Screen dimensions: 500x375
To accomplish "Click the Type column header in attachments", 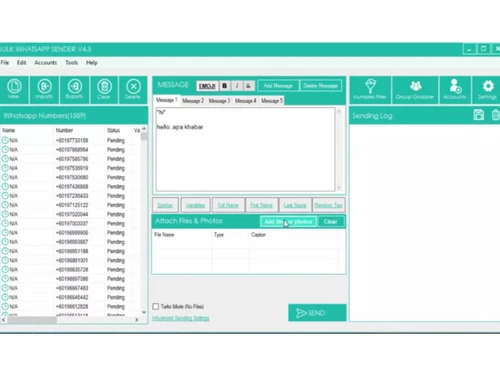I will [x=219, y=235].
